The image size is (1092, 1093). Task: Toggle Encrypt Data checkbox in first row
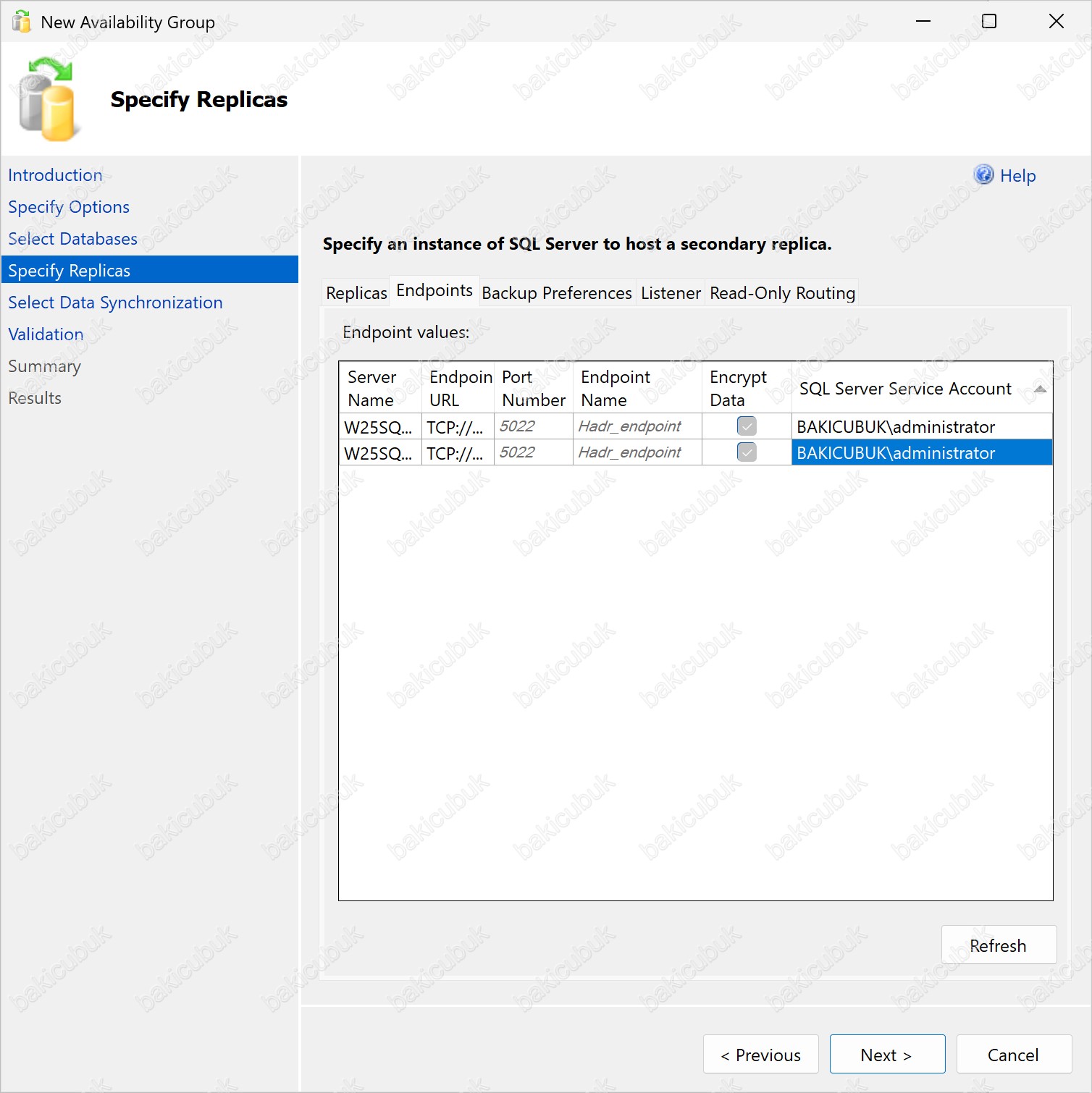[x=746, y=426]
